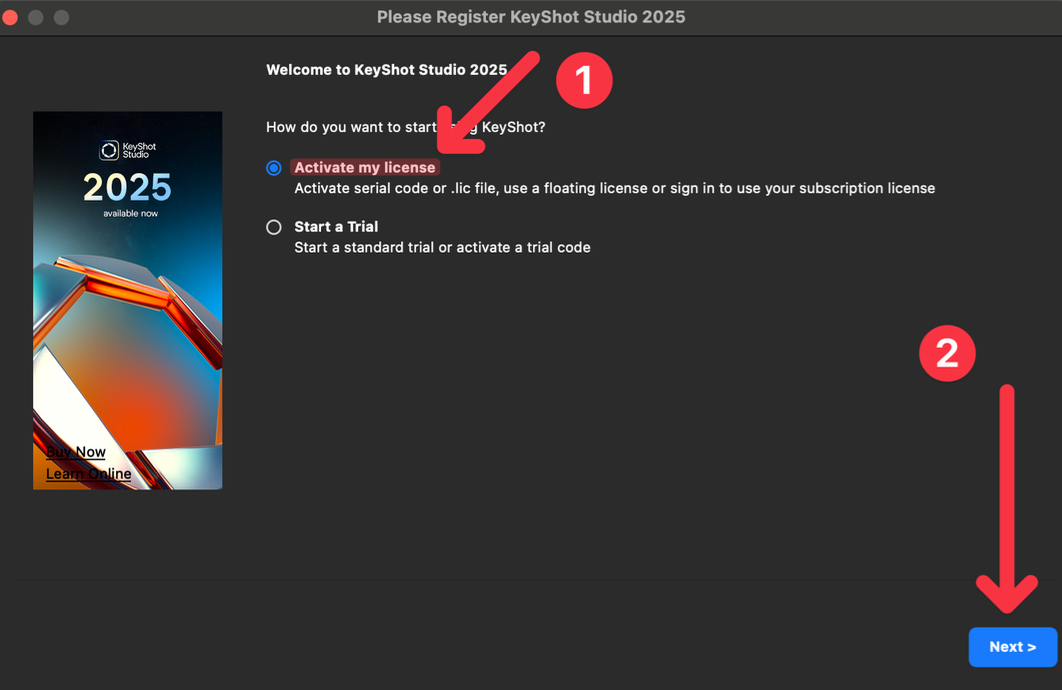Viewport: 1062px width, 690px height.
Task: Open the Buy Now link
Action: pos(76,452)
